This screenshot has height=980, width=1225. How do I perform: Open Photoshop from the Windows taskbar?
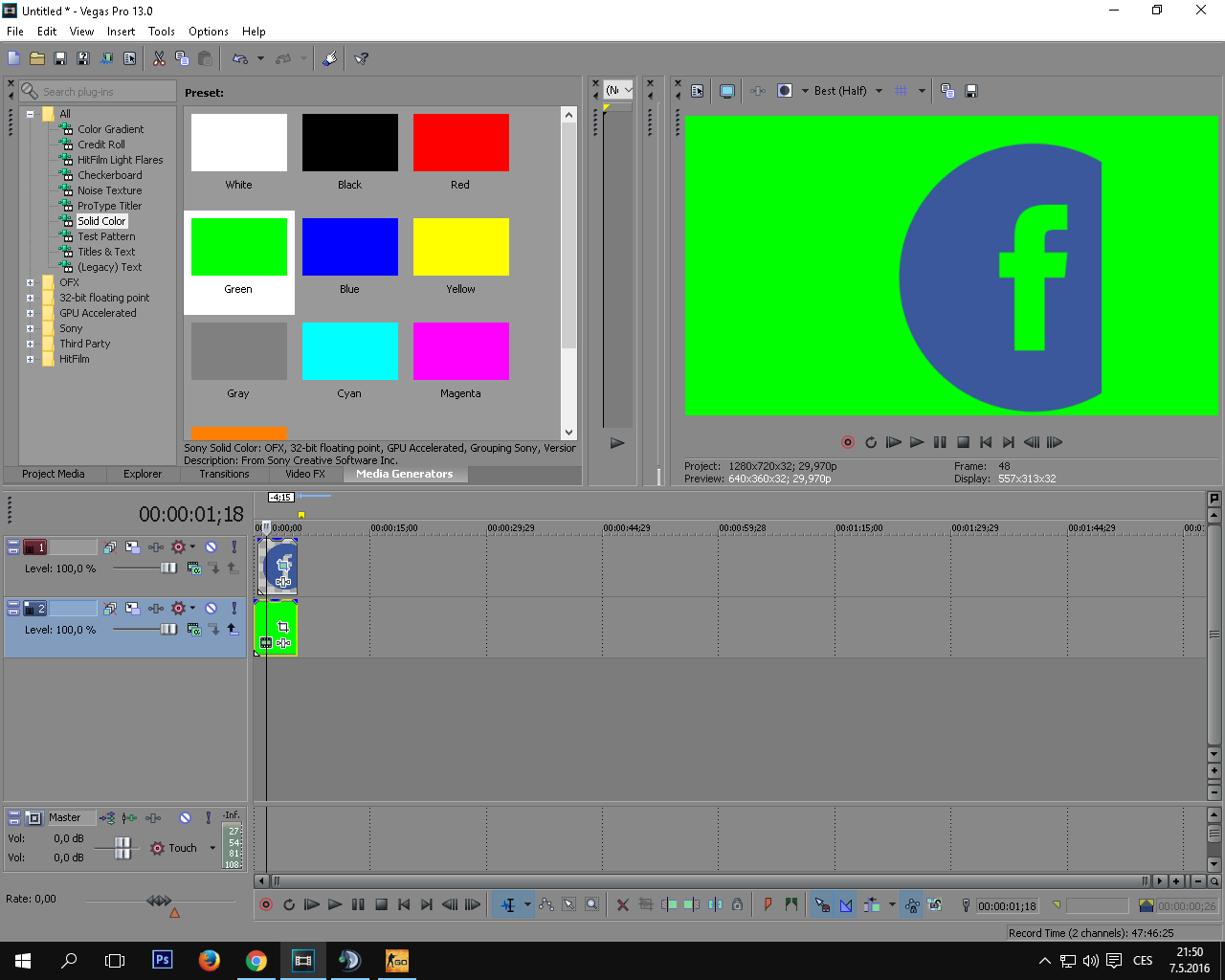pyautogui.click(x=163, y=960)
